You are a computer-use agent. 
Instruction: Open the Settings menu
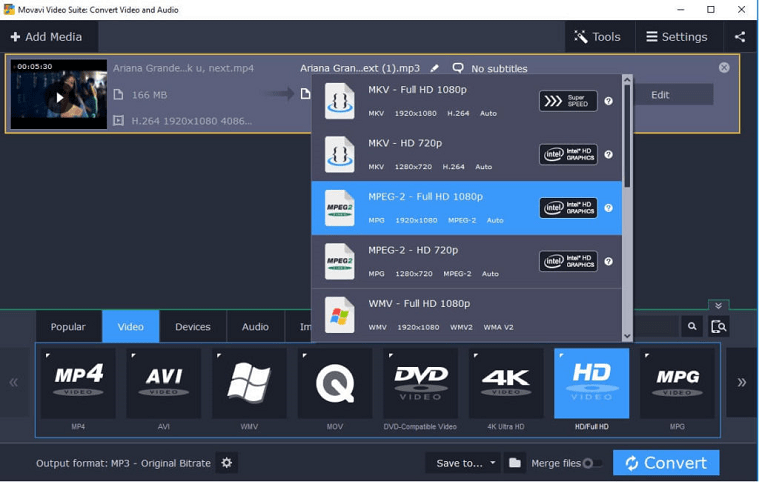(677, 37)
